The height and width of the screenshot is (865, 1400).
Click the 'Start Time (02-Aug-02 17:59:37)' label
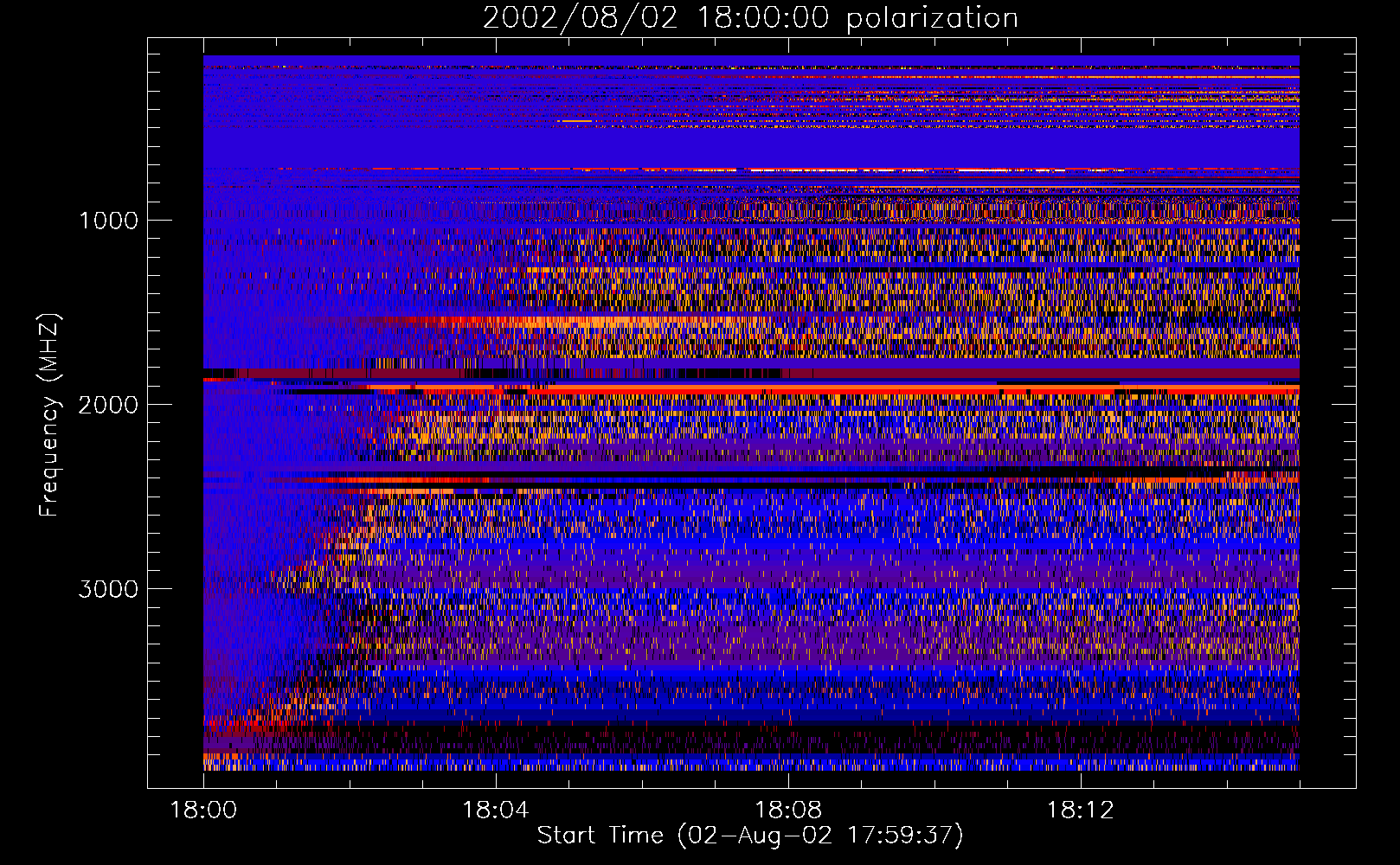pyautogui.click(x=750, y=836)
